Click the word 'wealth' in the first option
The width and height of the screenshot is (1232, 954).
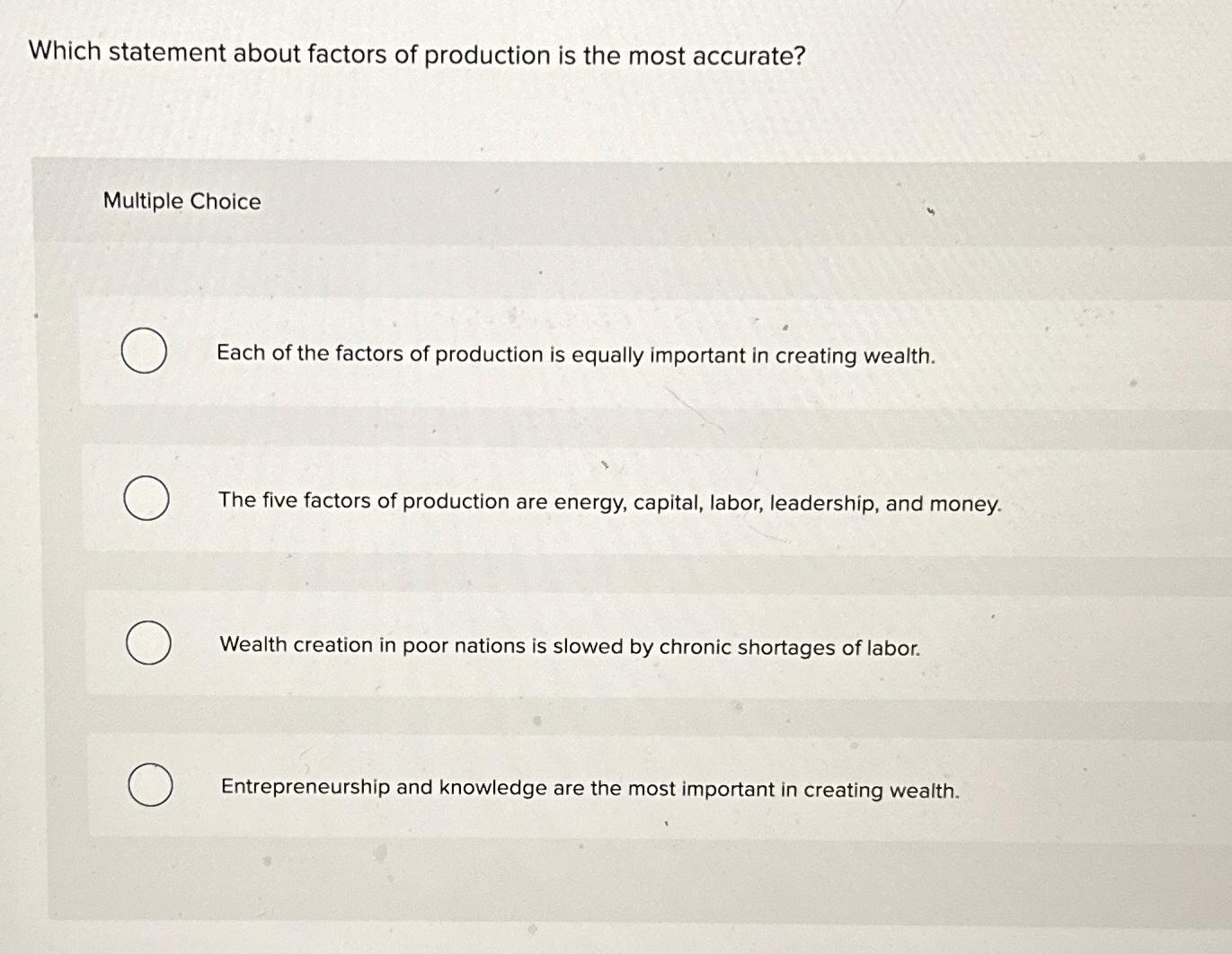[x=899, y=356]
